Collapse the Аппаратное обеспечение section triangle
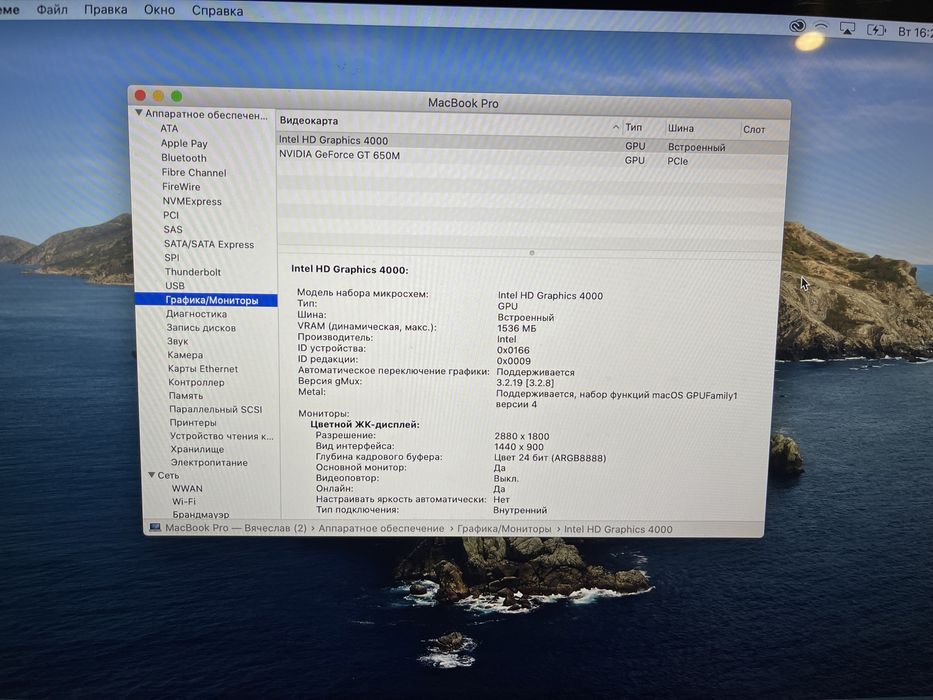The width and height of the screenshot is (933, 700). point(139,112)
